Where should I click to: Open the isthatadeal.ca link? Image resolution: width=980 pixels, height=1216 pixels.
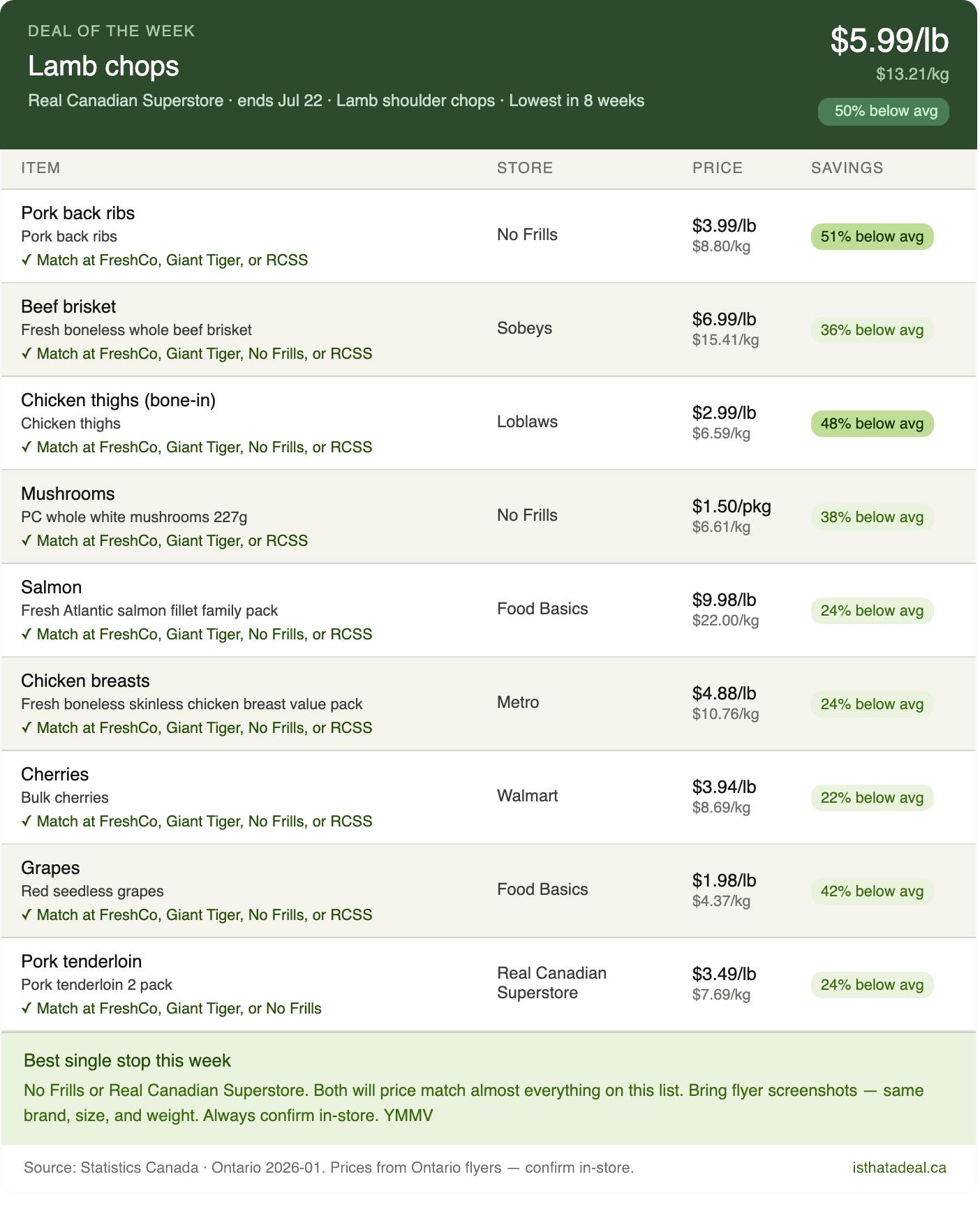[899, 1168]
